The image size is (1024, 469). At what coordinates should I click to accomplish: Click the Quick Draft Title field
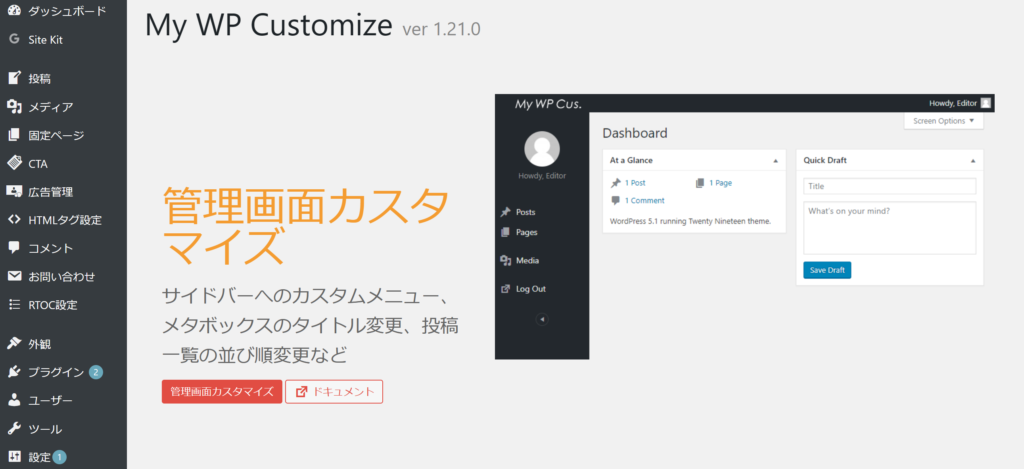click(x=889, y=186)
